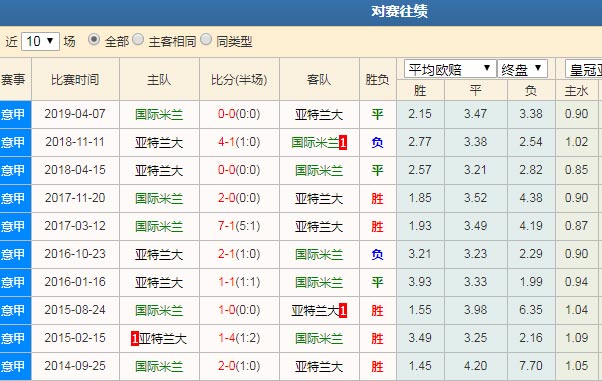The image size is (602, 381).
Task: Click the 客队 column header
Action: [319, 80]
